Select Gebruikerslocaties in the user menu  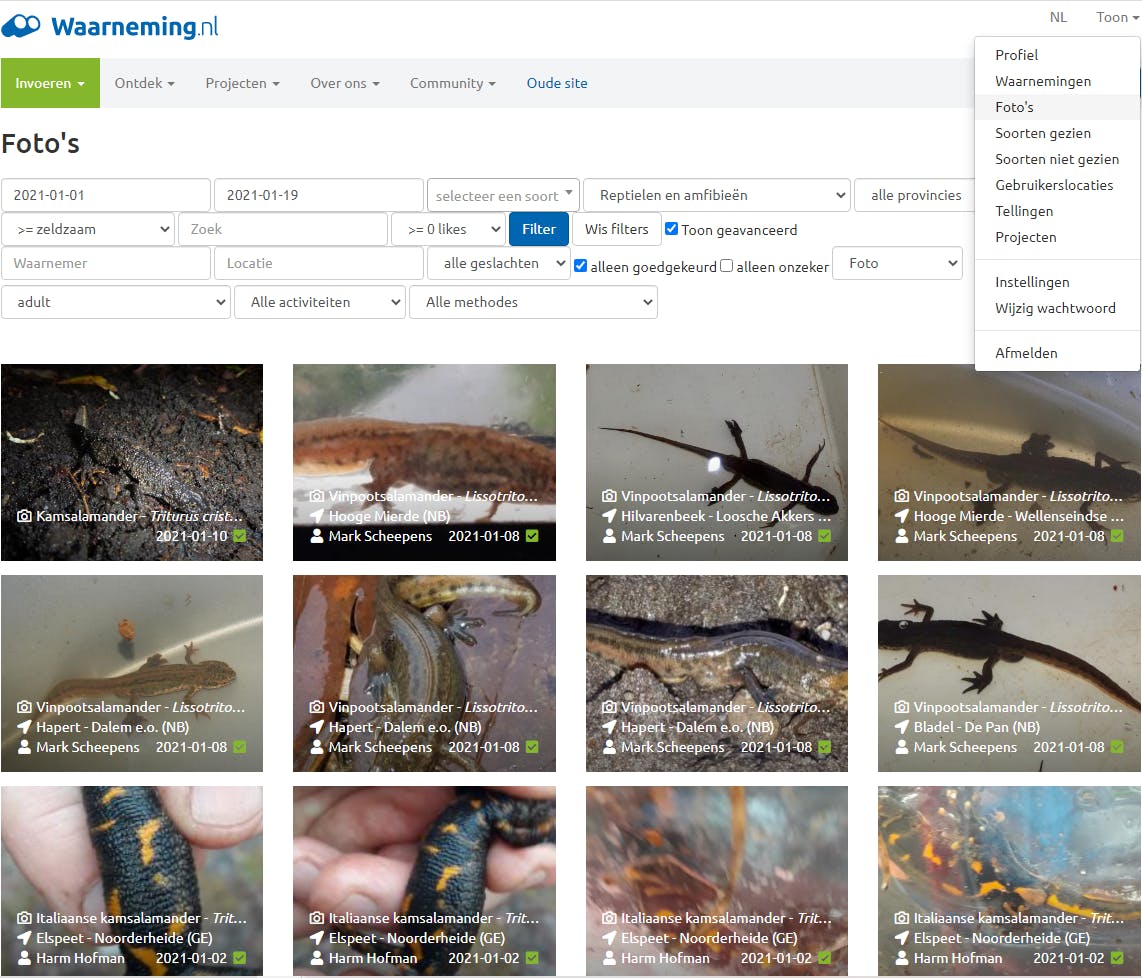(1058, 185)
